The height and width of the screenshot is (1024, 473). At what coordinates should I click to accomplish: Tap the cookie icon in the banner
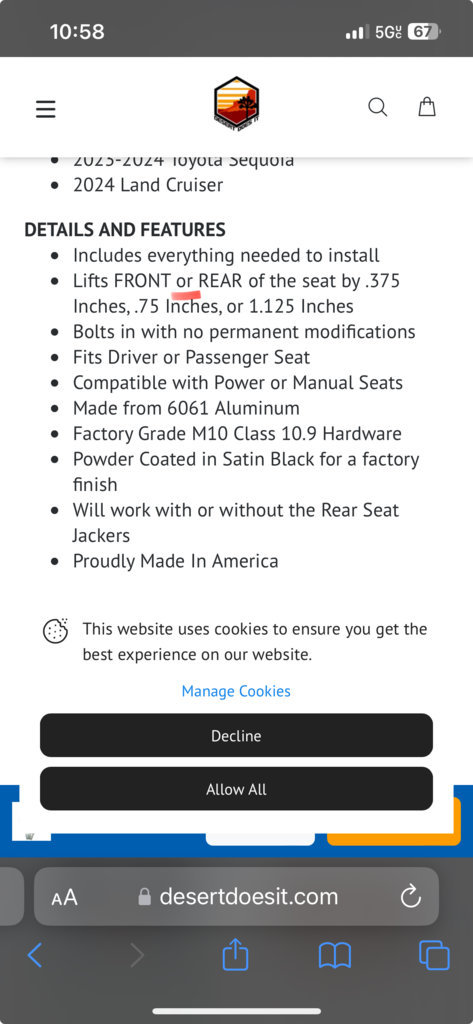(56, 630)
